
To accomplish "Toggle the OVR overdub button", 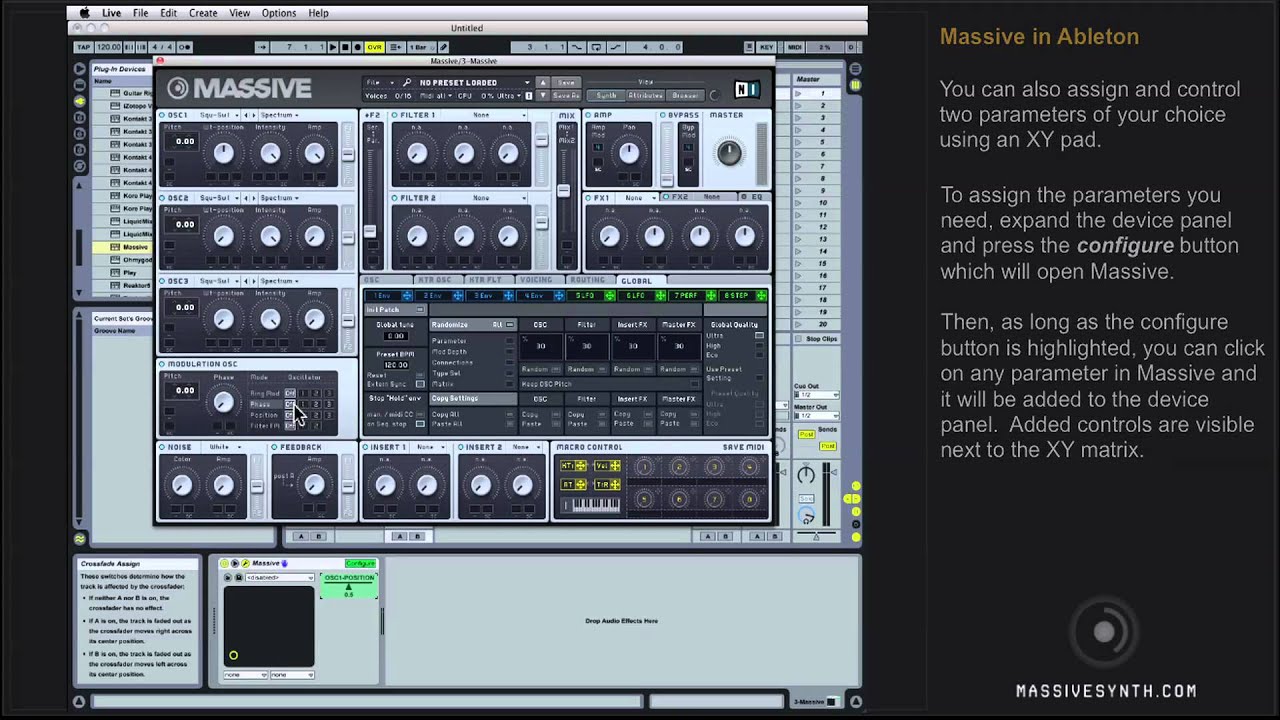I will click(374, 47).
